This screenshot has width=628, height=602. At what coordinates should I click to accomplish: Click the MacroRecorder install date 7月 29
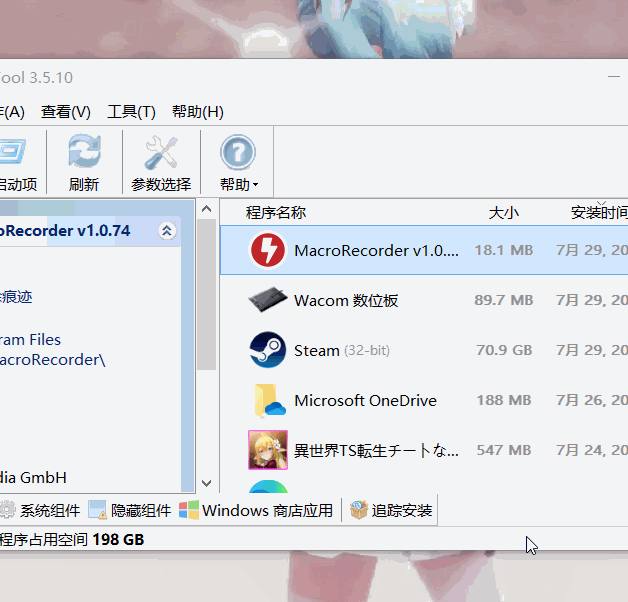pyautogui.click(x=592, y=250)
